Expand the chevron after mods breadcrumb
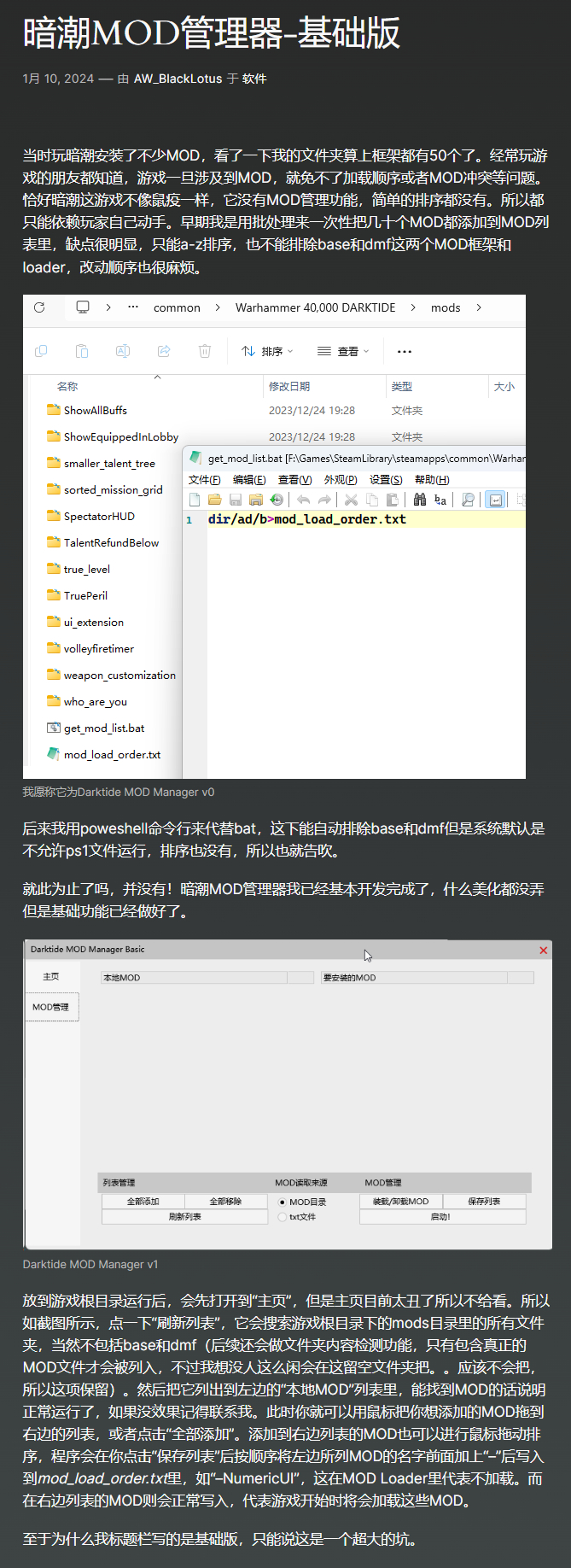Screen dimensions: 571x1568 (x=479, y=307)
